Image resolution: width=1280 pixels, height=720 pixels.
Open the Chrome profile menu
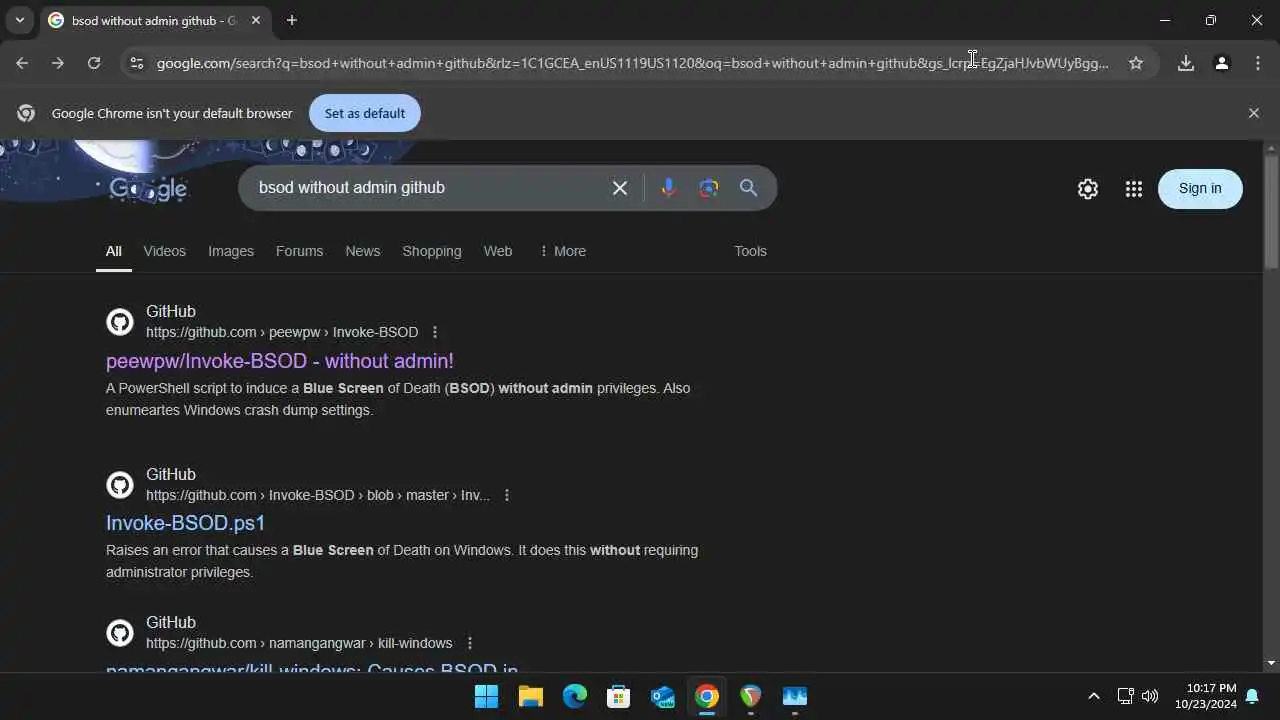click(x=1222, y=63)
